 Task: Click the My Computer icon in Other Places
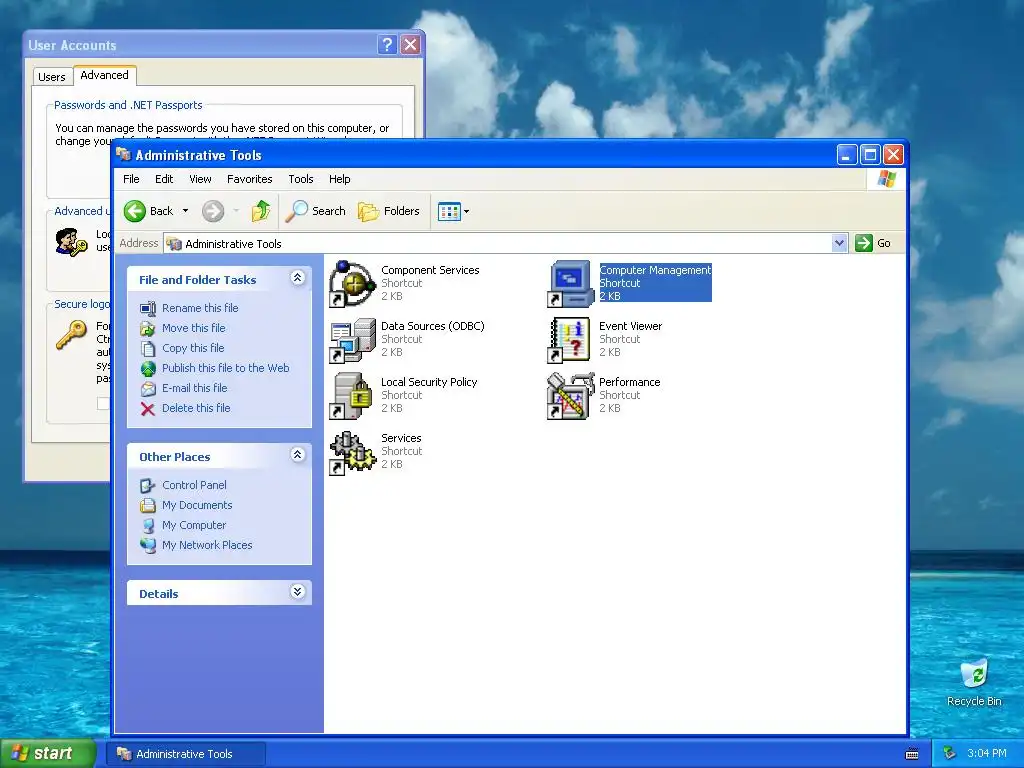[x=148, y=526]
